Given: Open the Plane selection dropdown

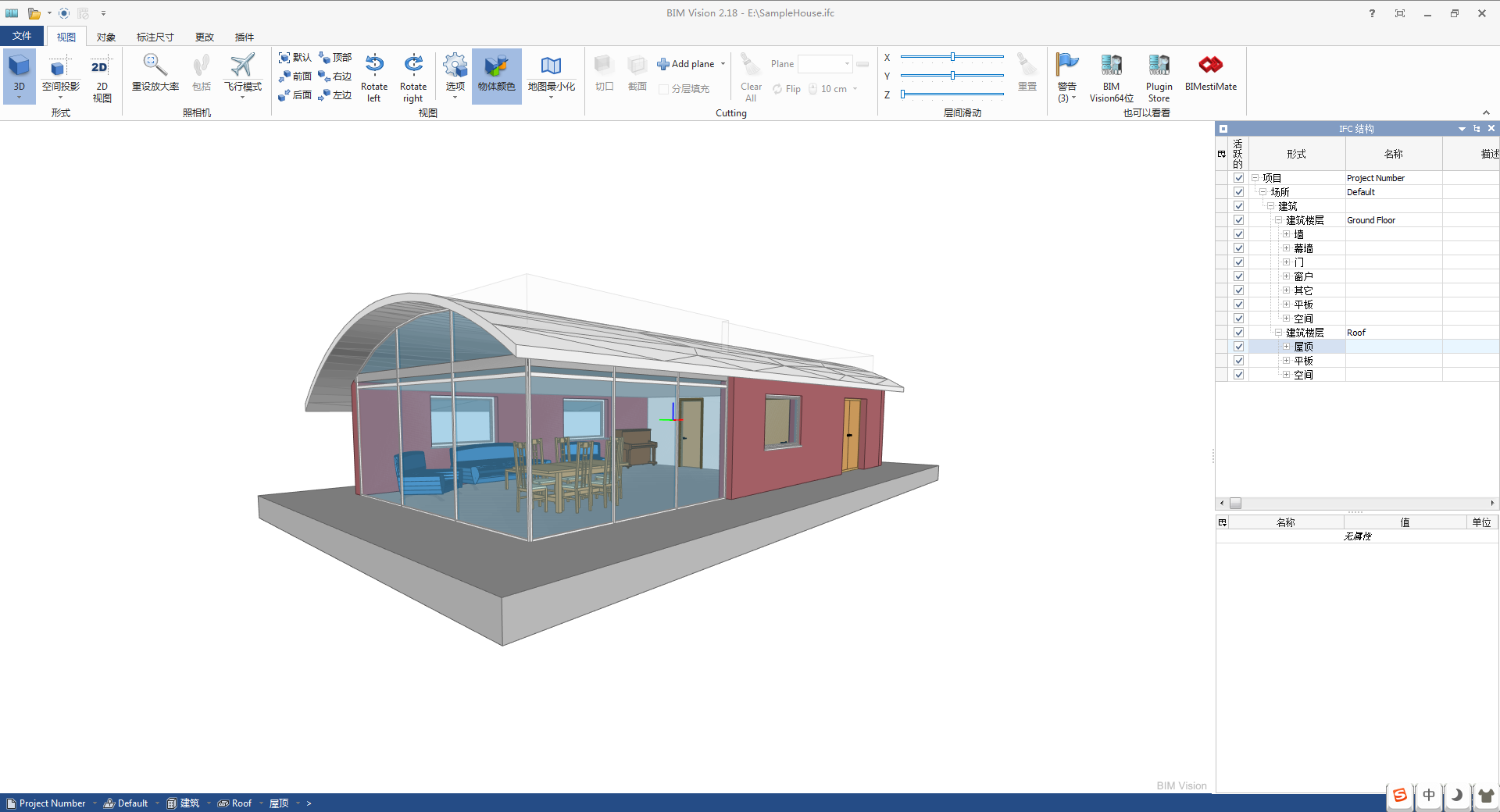Looking at the screenshot, I should tap(846, 63).
